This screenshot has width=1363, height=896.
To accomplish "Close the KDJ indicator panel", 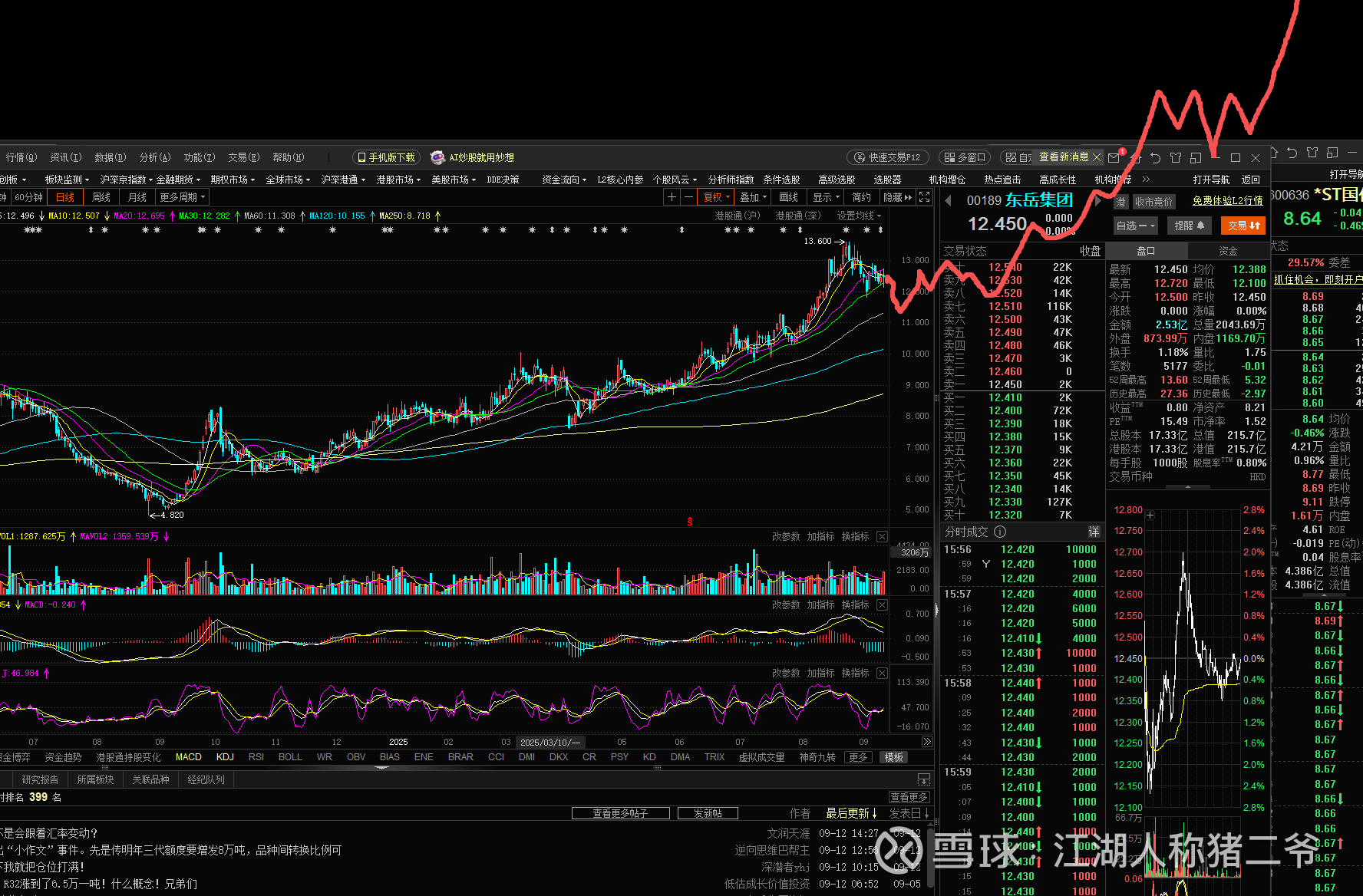I will (883, 673).
